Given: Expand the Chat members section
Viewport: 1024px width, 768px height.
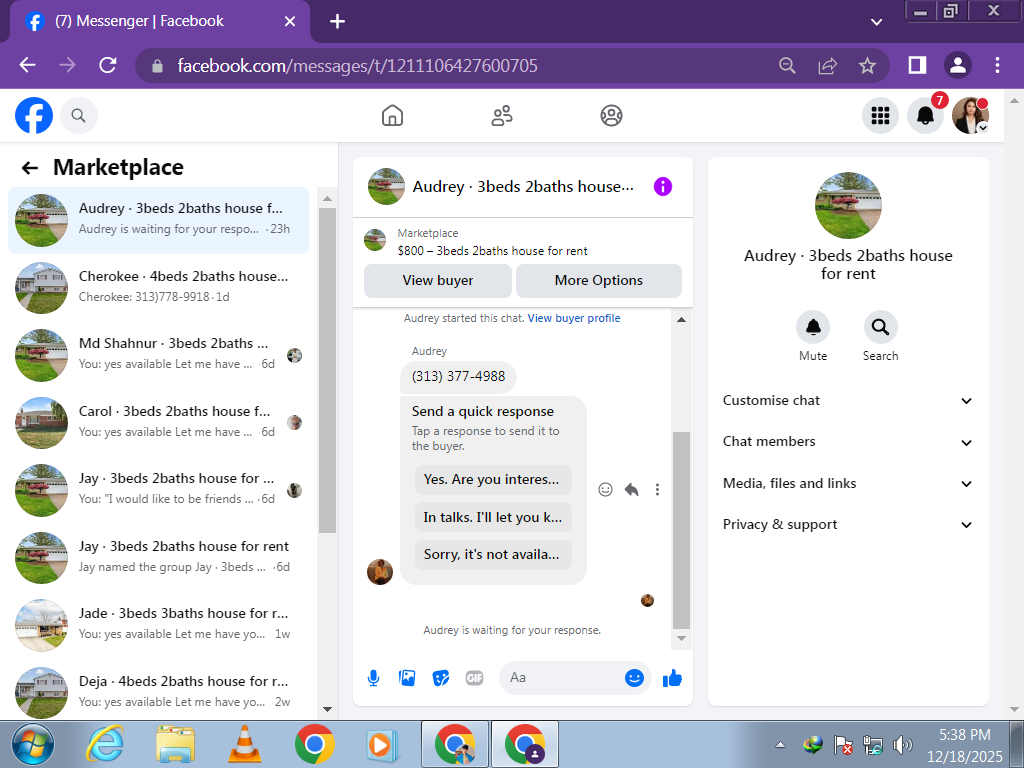Looking at the screenshot, I should pos(847,442).
